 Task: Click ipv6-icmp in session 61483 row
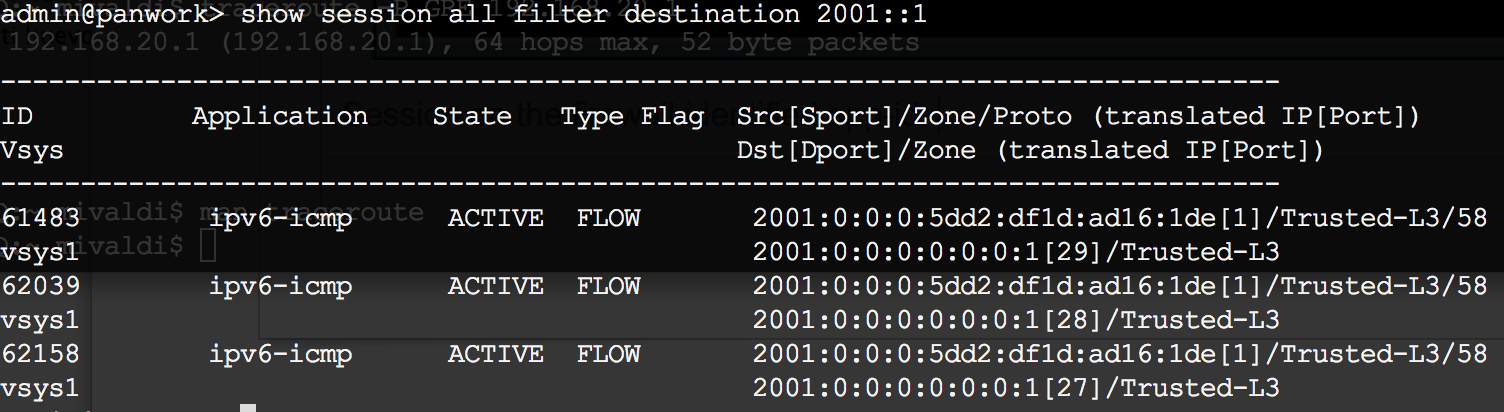tap(280, 218)
